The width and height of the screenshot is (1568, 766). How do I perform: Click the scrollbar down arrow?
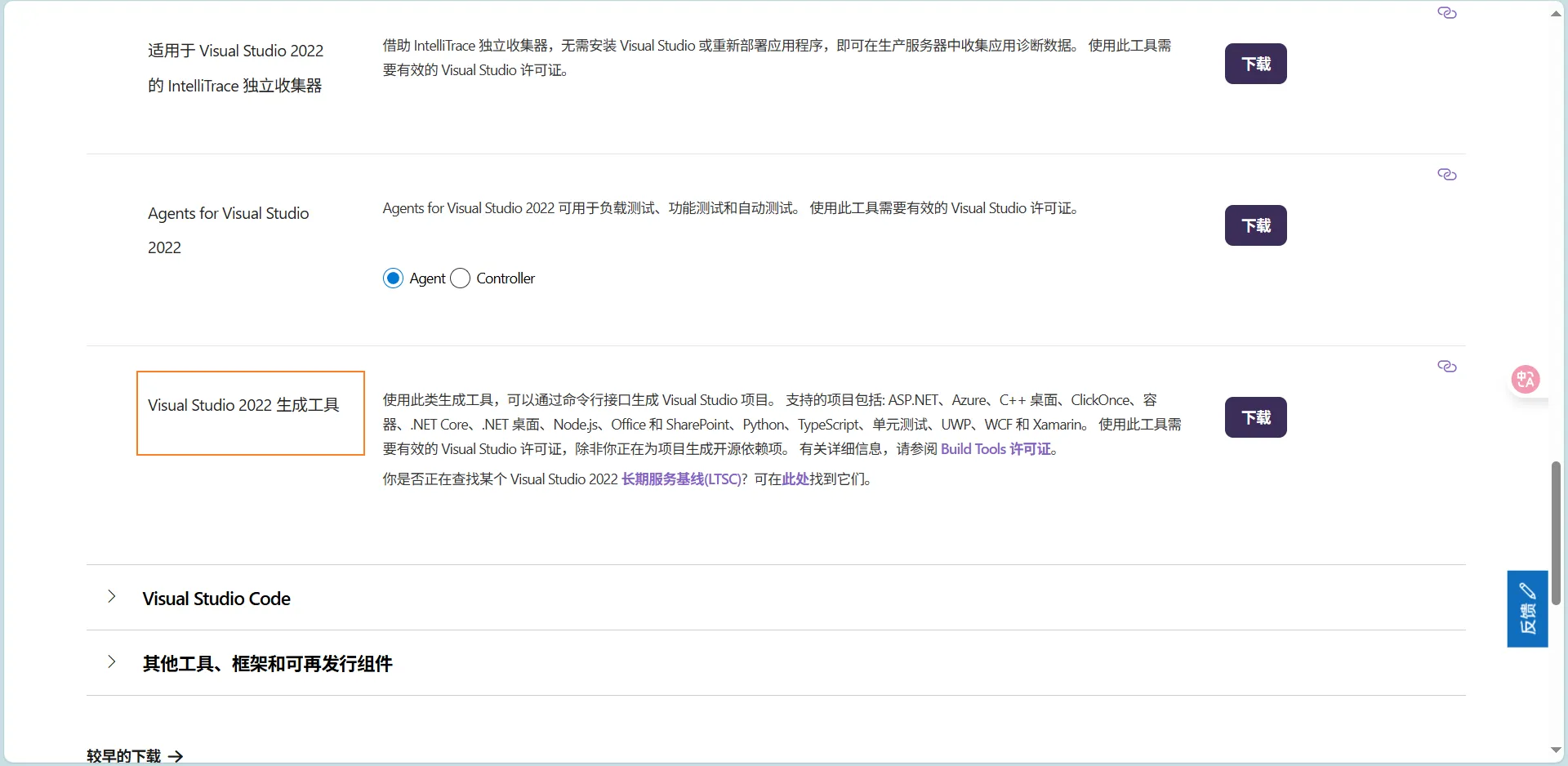click(x=1556, y=750)
